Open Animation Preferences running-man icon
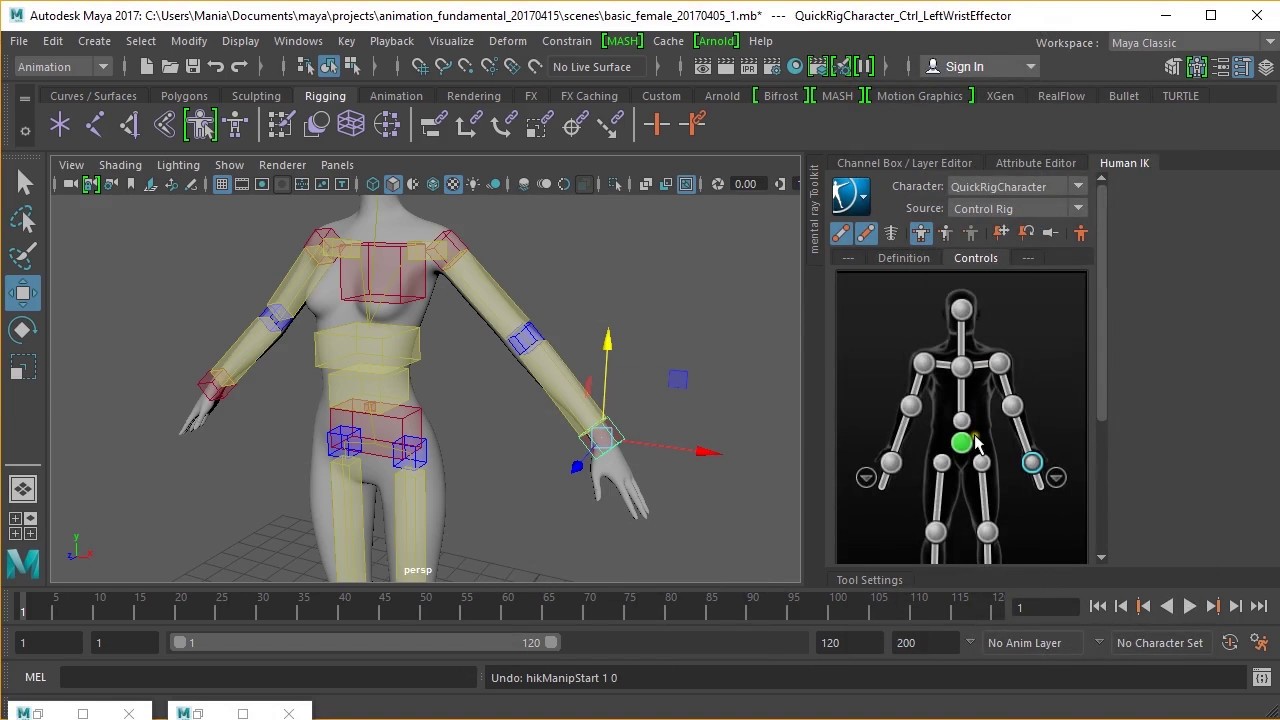Image resolution: width=1280 pixels, height=720 pixels. pyautogui.click(x=1259, y=643)
